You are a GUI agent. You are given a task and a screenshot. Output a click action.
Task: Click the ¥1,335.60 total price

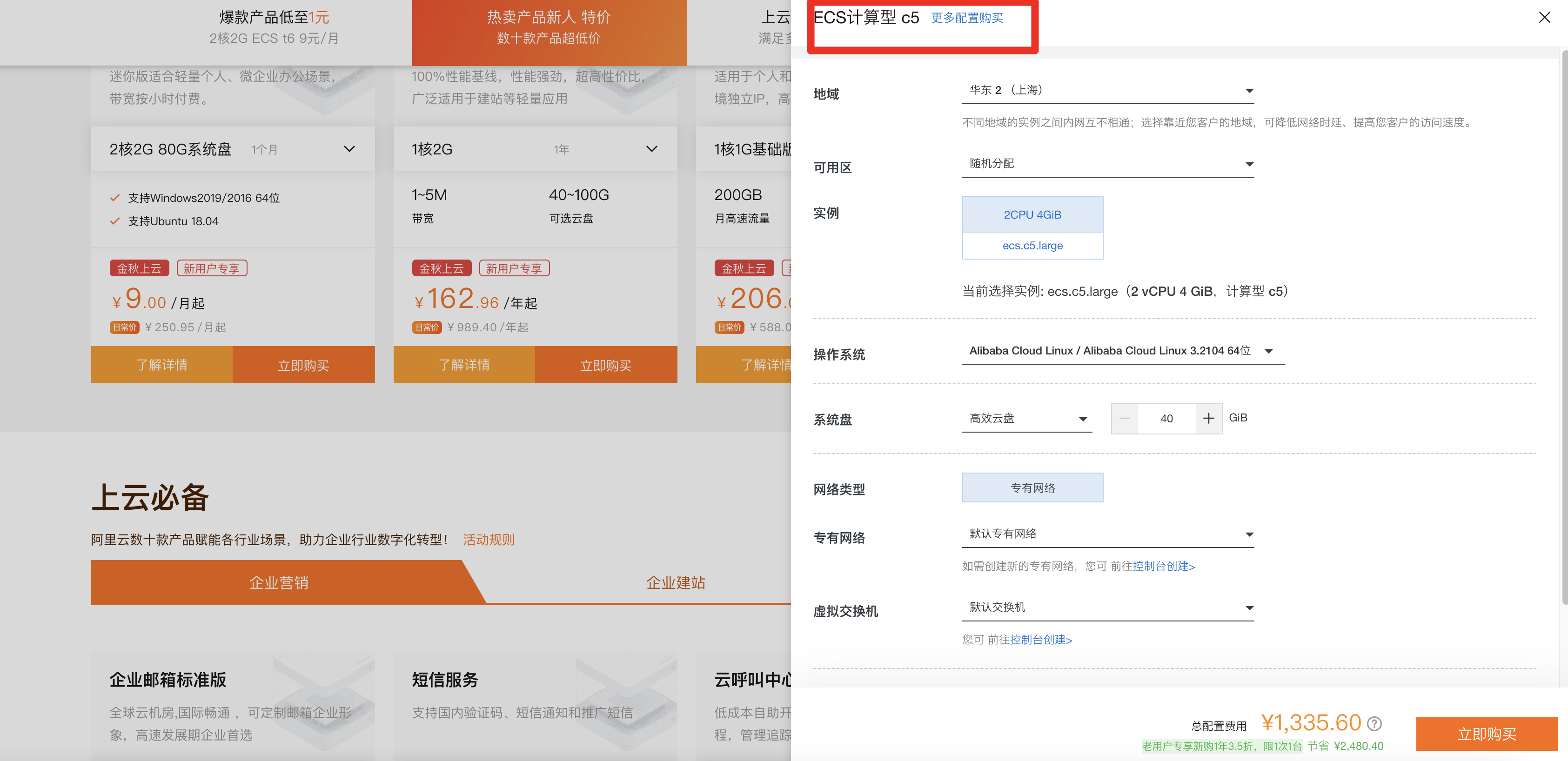pyautogui.click(x=1311, y=723)
